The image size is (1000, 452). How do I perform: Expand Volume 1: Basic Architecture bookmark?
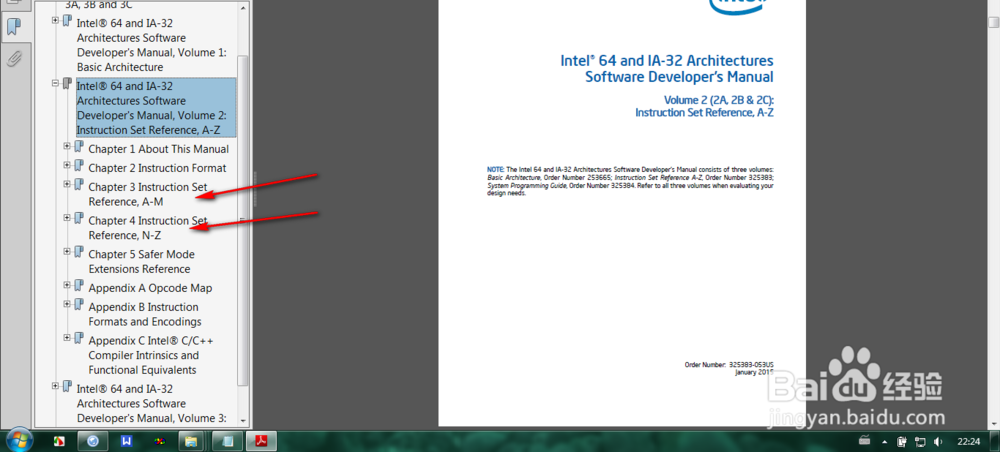click(x=55, y=20)
